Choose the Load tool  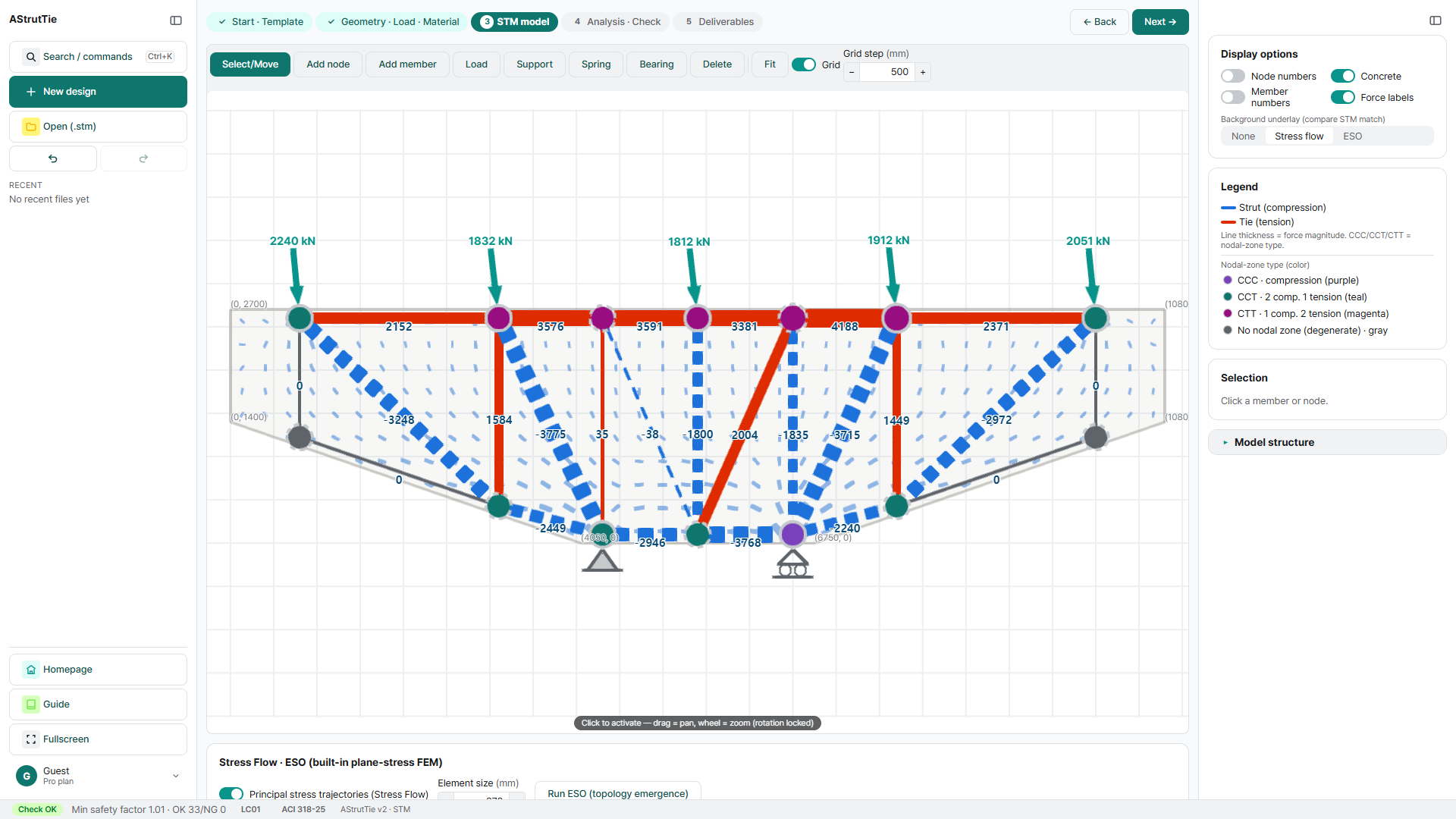pyautogui.click(x=476, y=64)
